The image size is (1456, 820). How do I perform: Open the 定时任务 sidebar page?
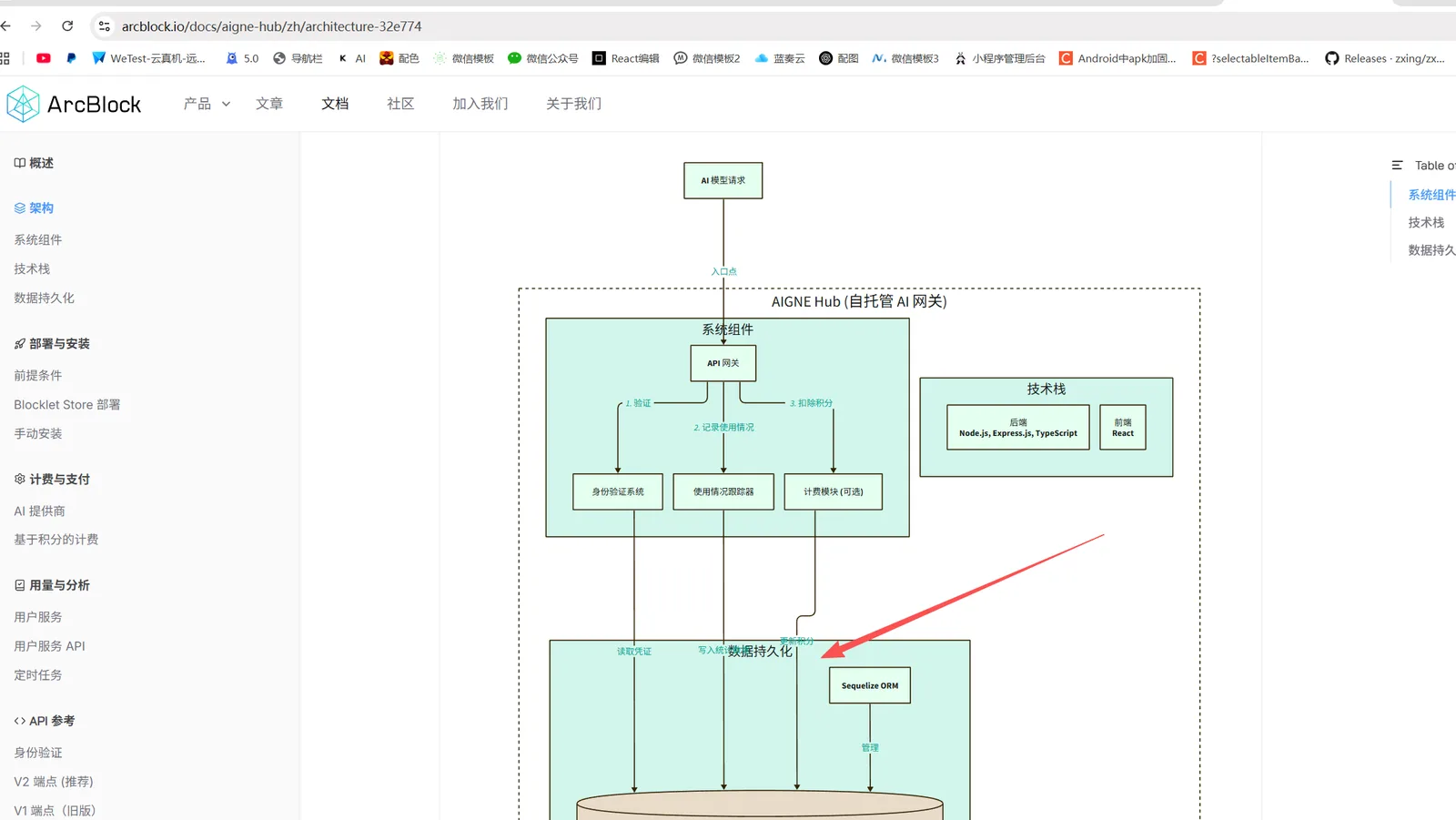click(x=38, y=674)
